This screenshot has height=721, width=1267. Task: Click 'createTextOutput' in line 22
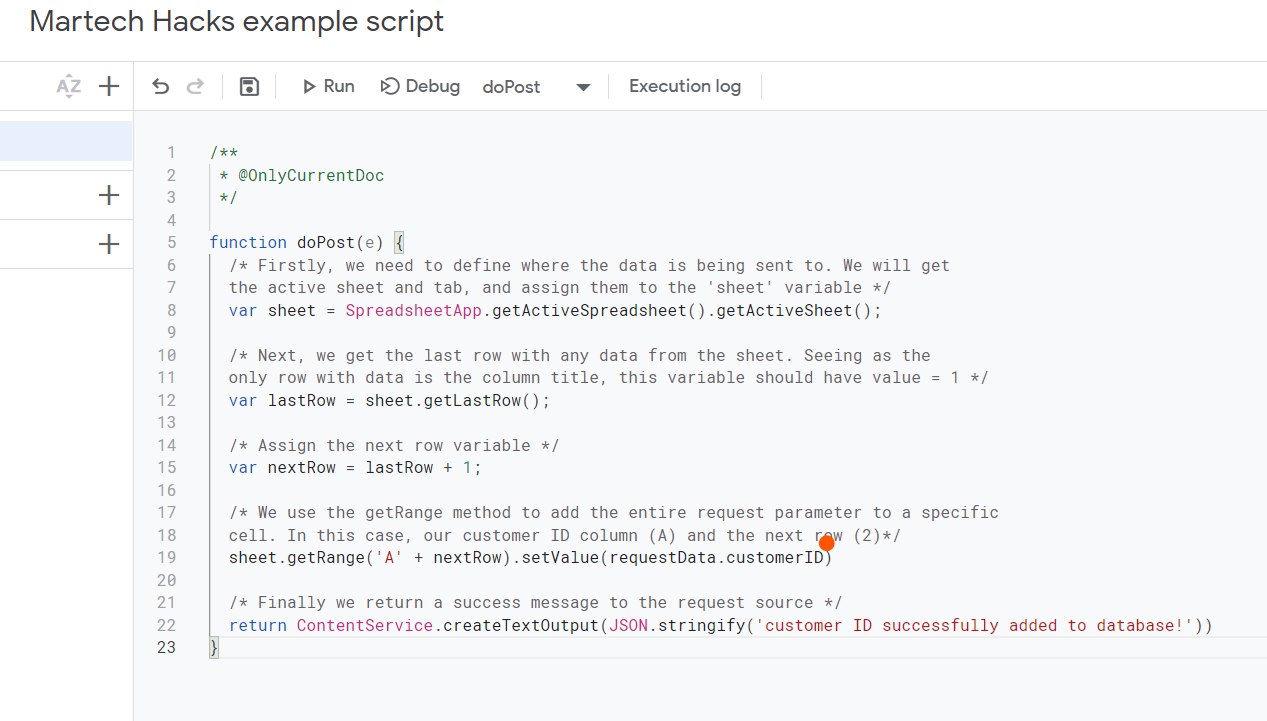pyautogui.click(x=521, y=626)
